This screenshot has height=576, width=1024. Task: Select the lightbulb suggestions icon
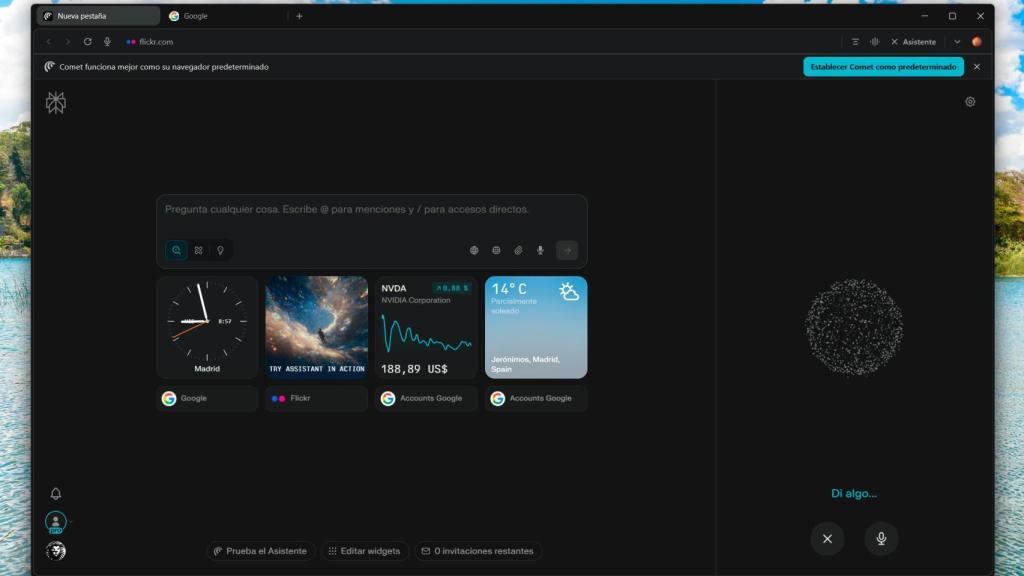(220, 250)
